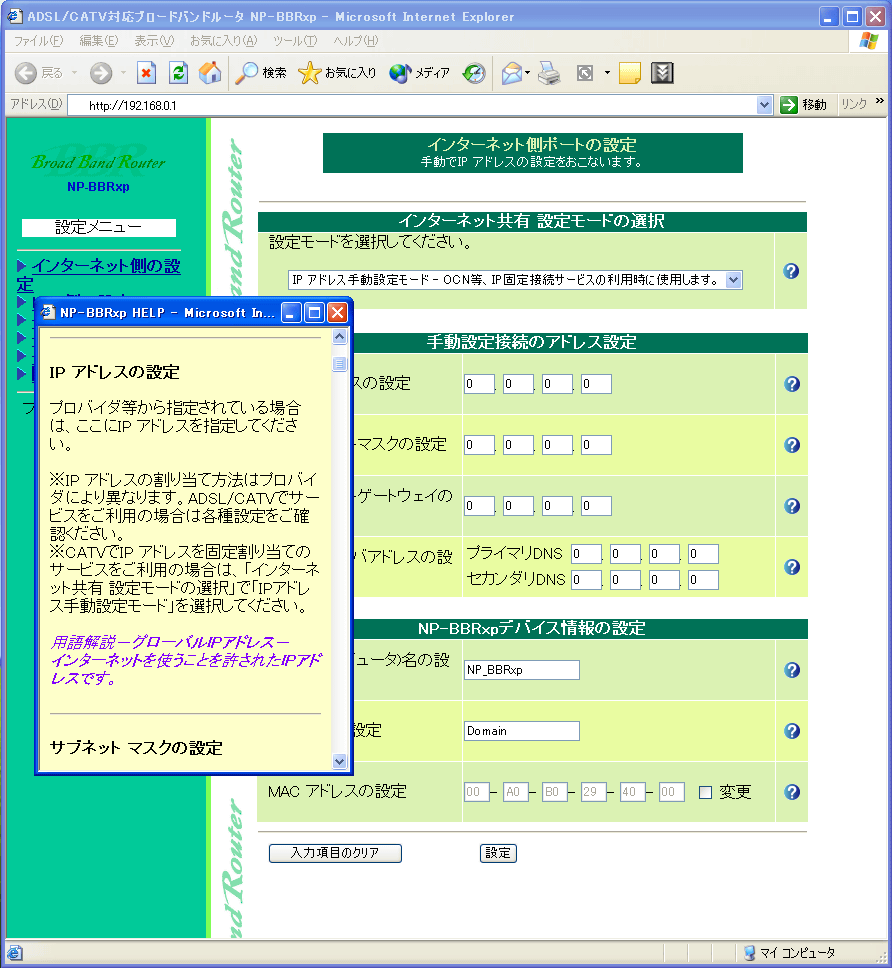Screen dimensions: 892x968
Task: Open the ファイル(F) menu
Action: [37, 41]
